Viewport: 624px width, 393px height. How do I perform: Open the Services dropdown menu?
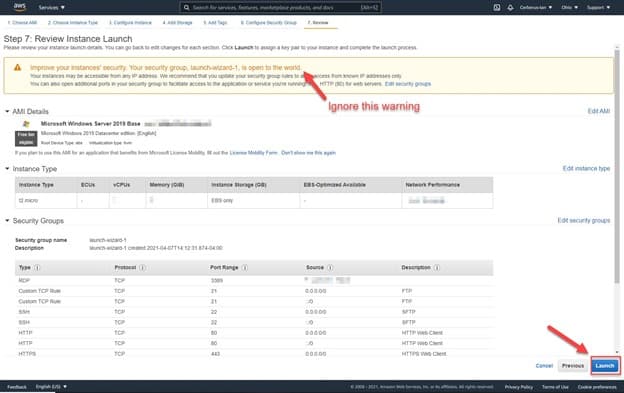[x=51, y=7]
